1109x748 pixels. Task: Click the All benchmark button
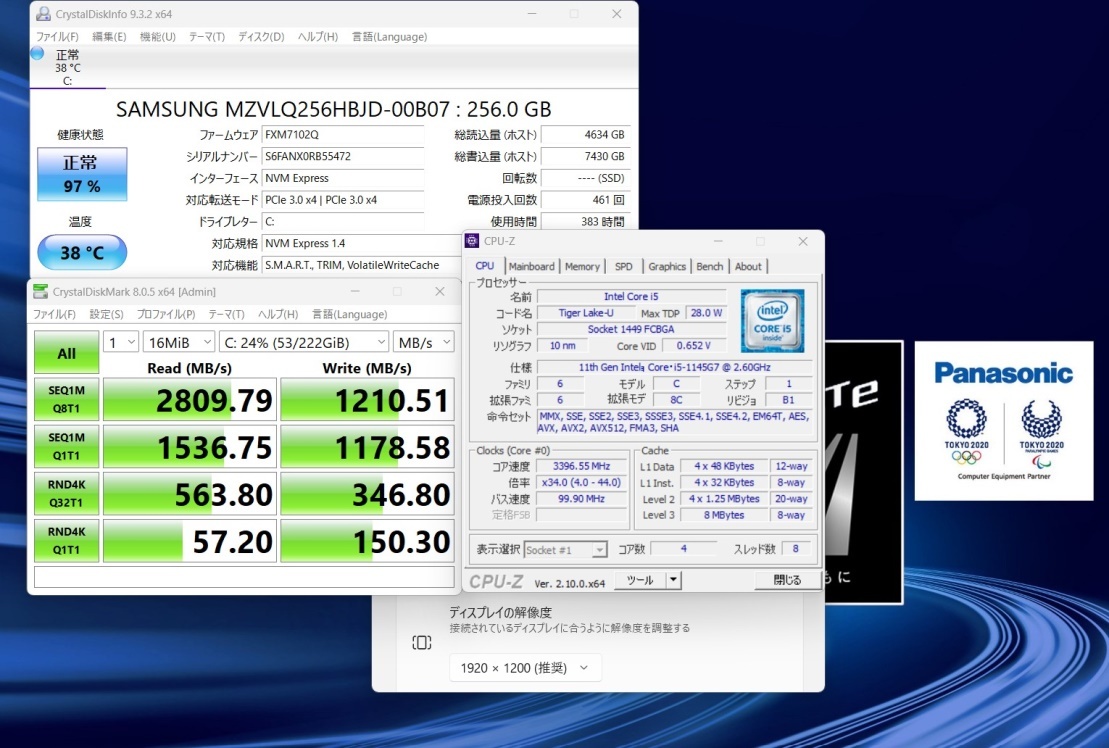(66, 353)
